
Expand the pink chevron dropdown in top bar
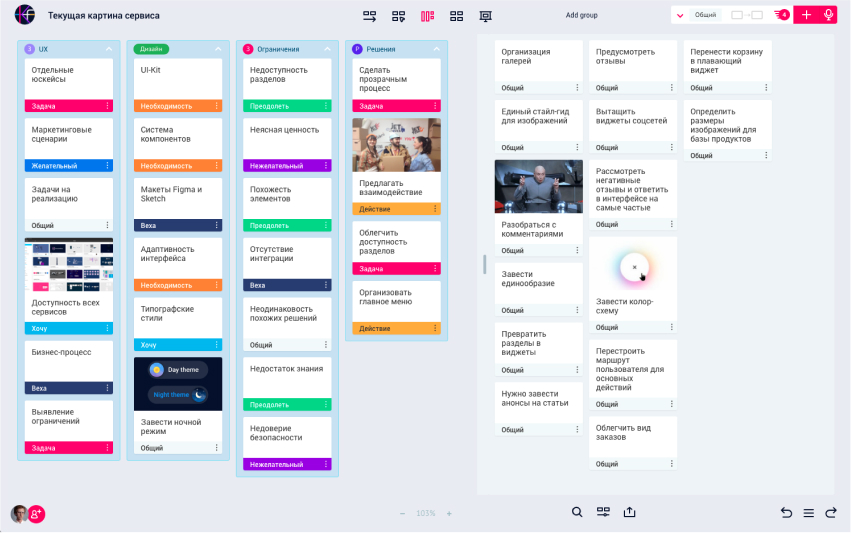(680, 15)
